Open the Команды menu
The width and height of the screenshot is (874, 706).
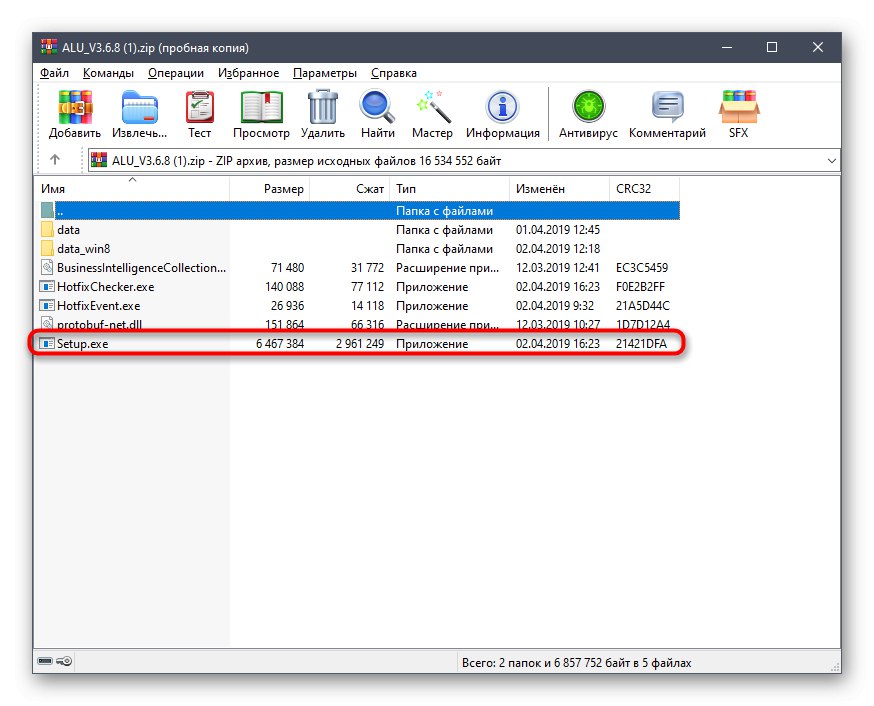(x=108, y=73)
